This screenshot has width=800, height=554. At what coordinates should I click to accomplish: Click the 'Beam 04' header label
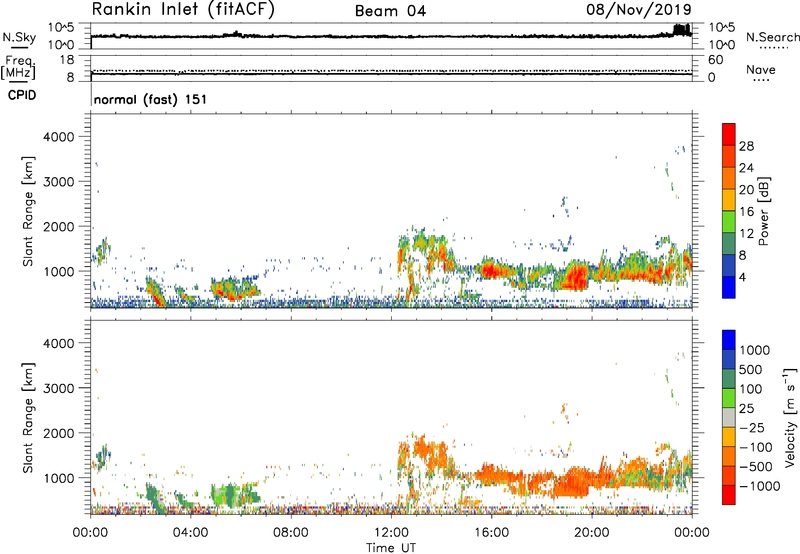390,11
